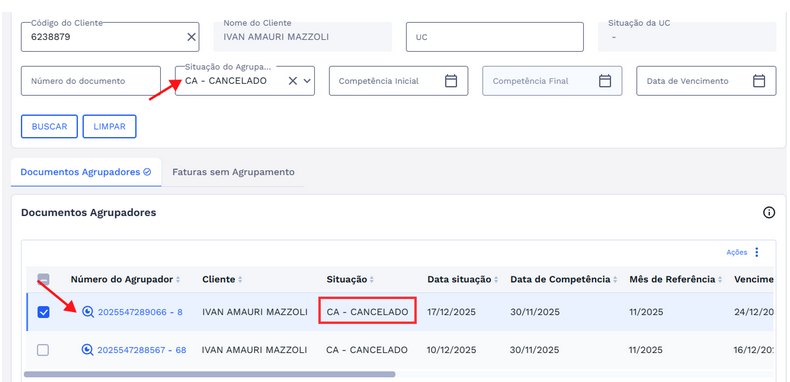Check the row 2025547288567 - 68 checkbox
790x382 pixels.
(43, 350)
